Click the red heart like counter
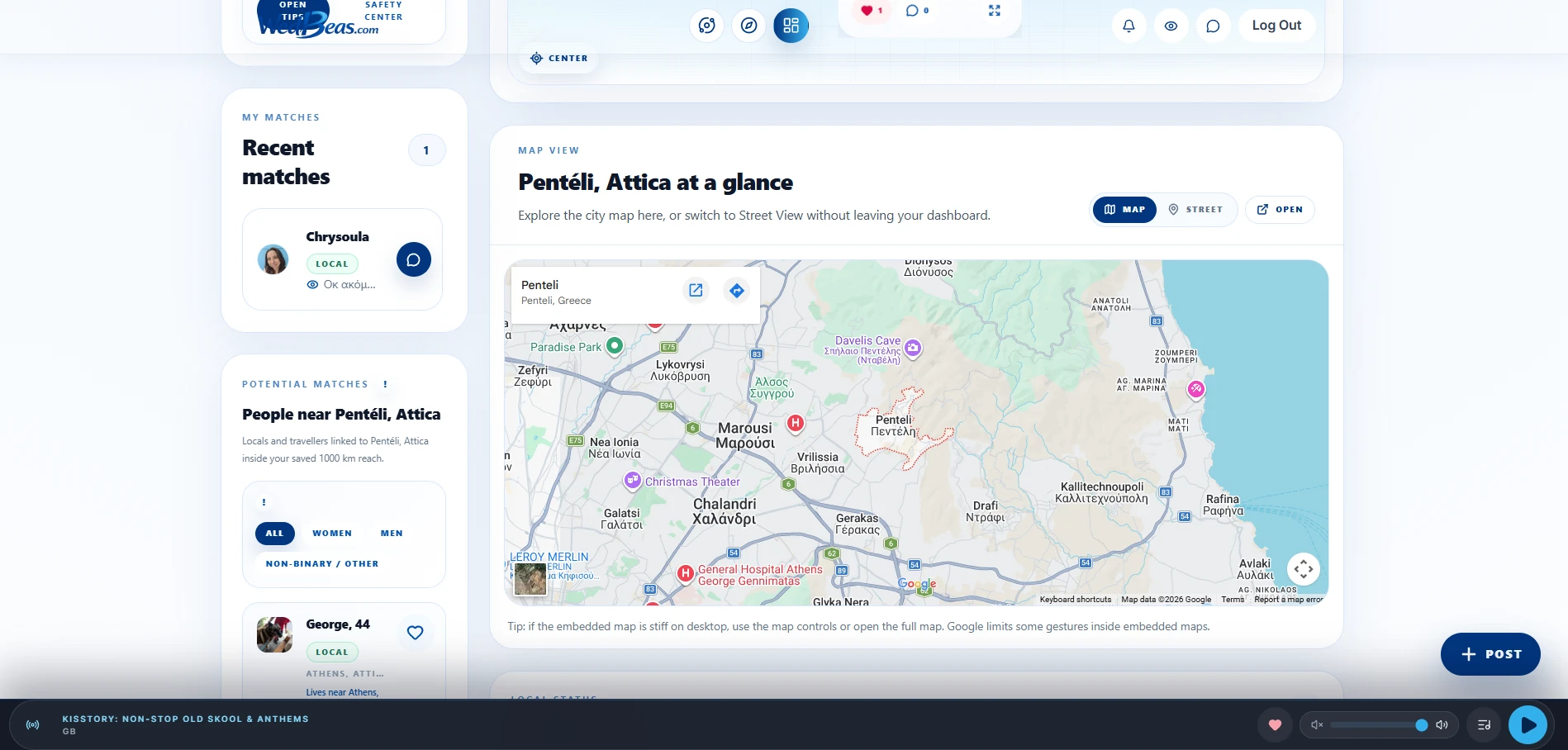The width and height of the screenshot is (1568, 750). (x=872, y=11)
